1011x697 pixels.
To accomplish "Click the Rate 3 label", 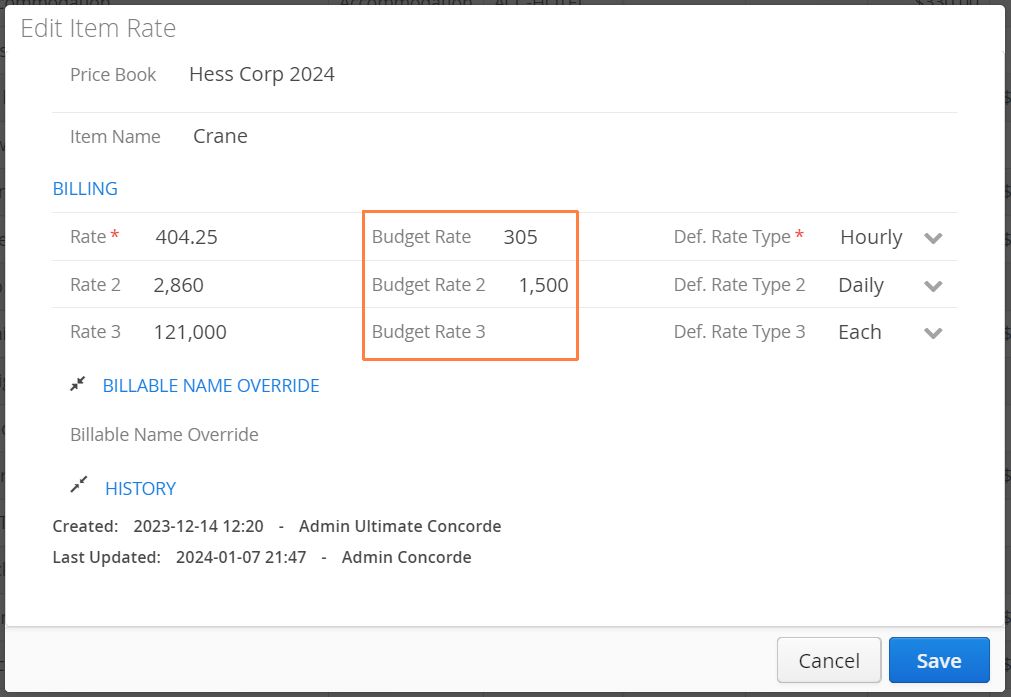I will coord(95,332).
